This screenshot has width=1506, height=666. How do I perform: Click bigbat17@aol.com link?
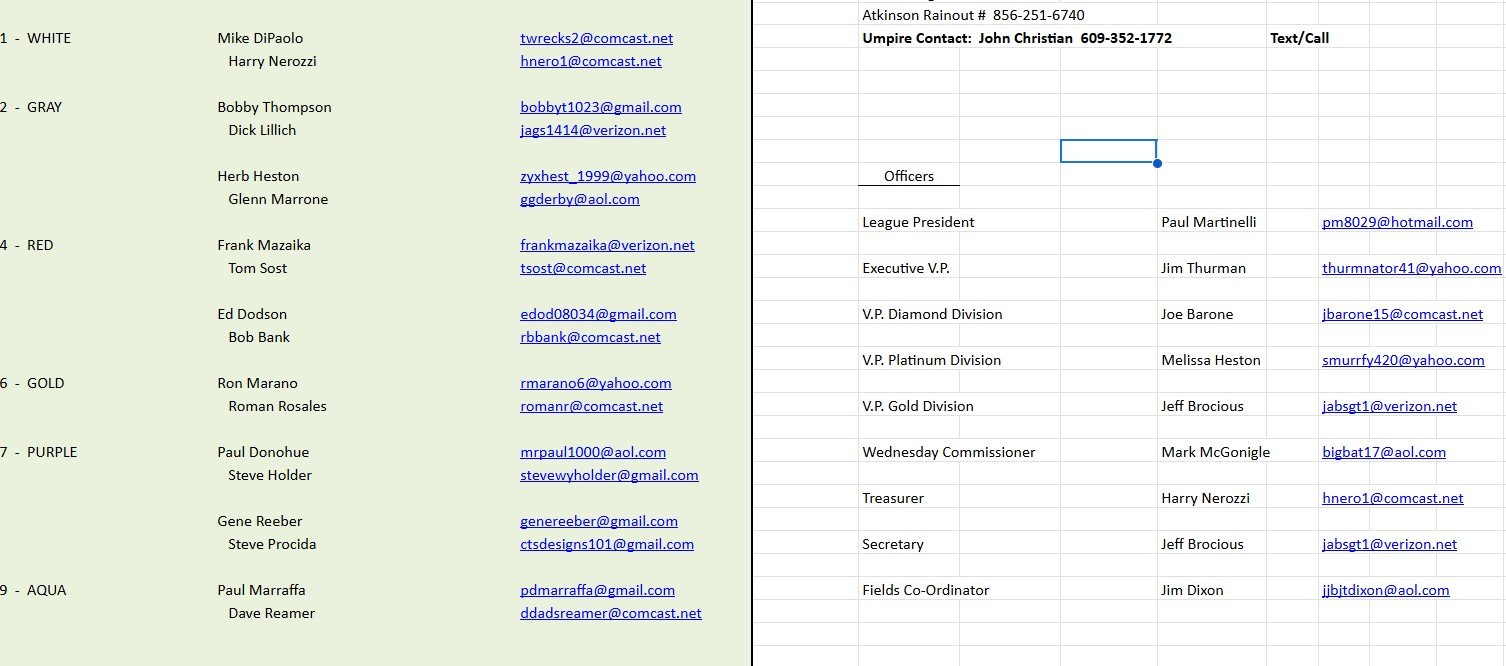pyautogui.click(x=1384, y=452)
